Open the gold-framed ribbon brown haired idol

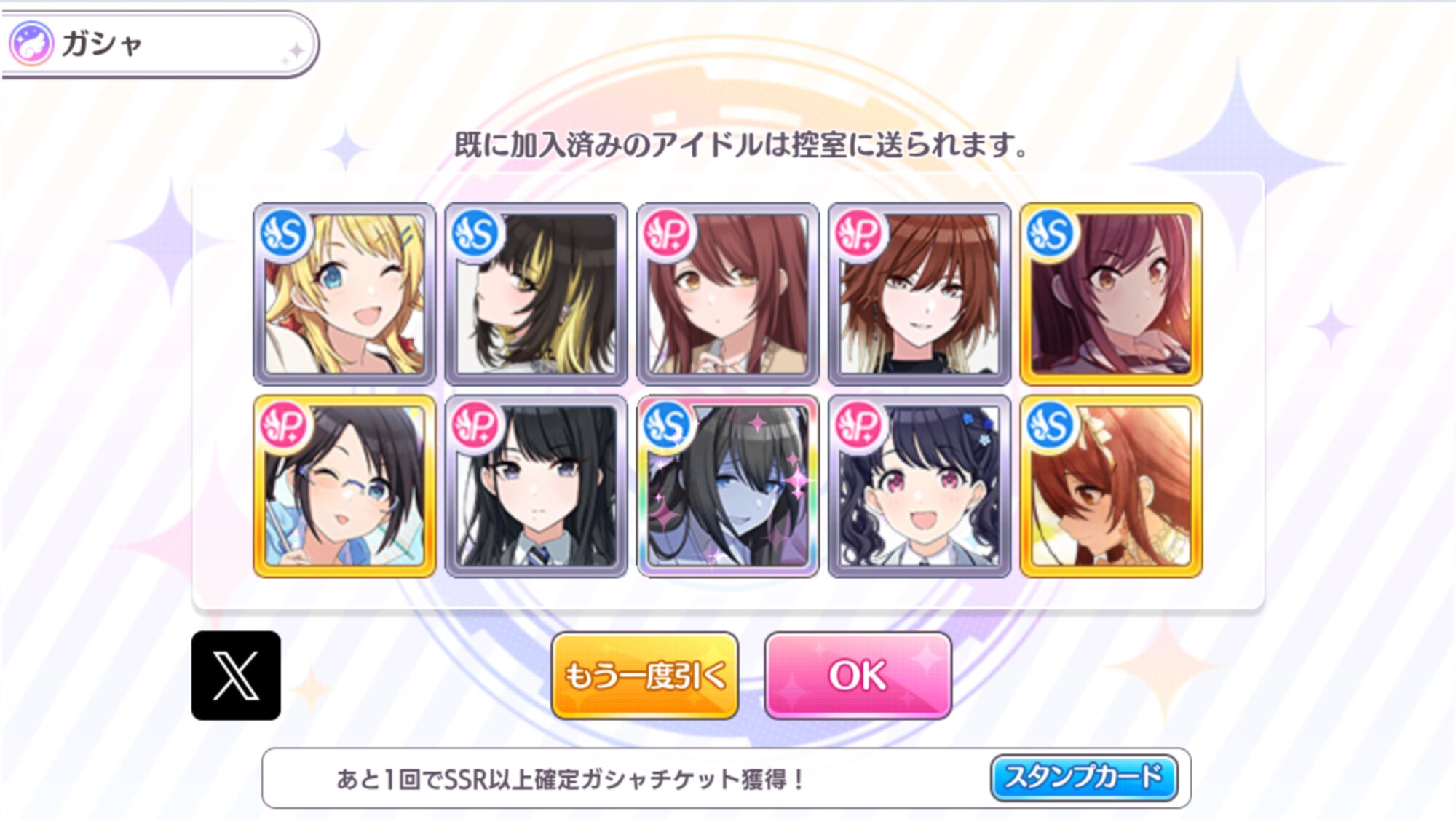(1111, 486)
